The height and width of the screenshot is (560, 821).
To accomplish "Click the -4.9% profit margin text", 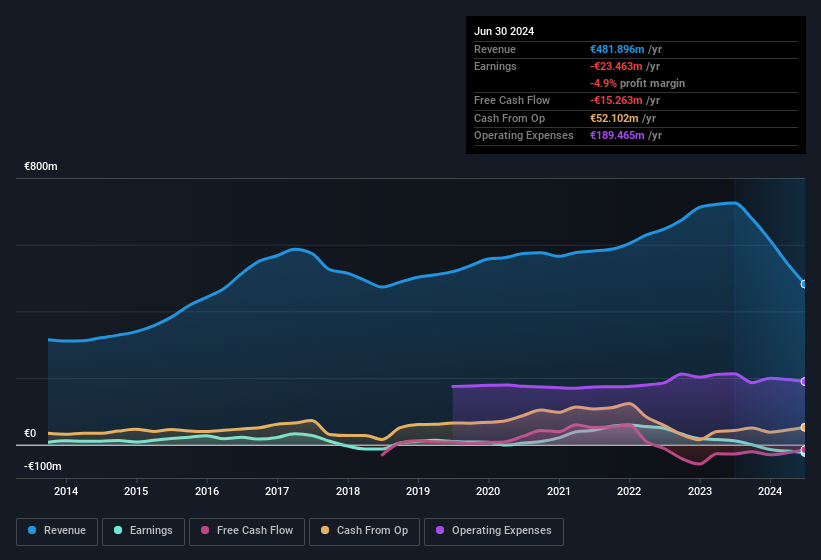I will 637,83.
